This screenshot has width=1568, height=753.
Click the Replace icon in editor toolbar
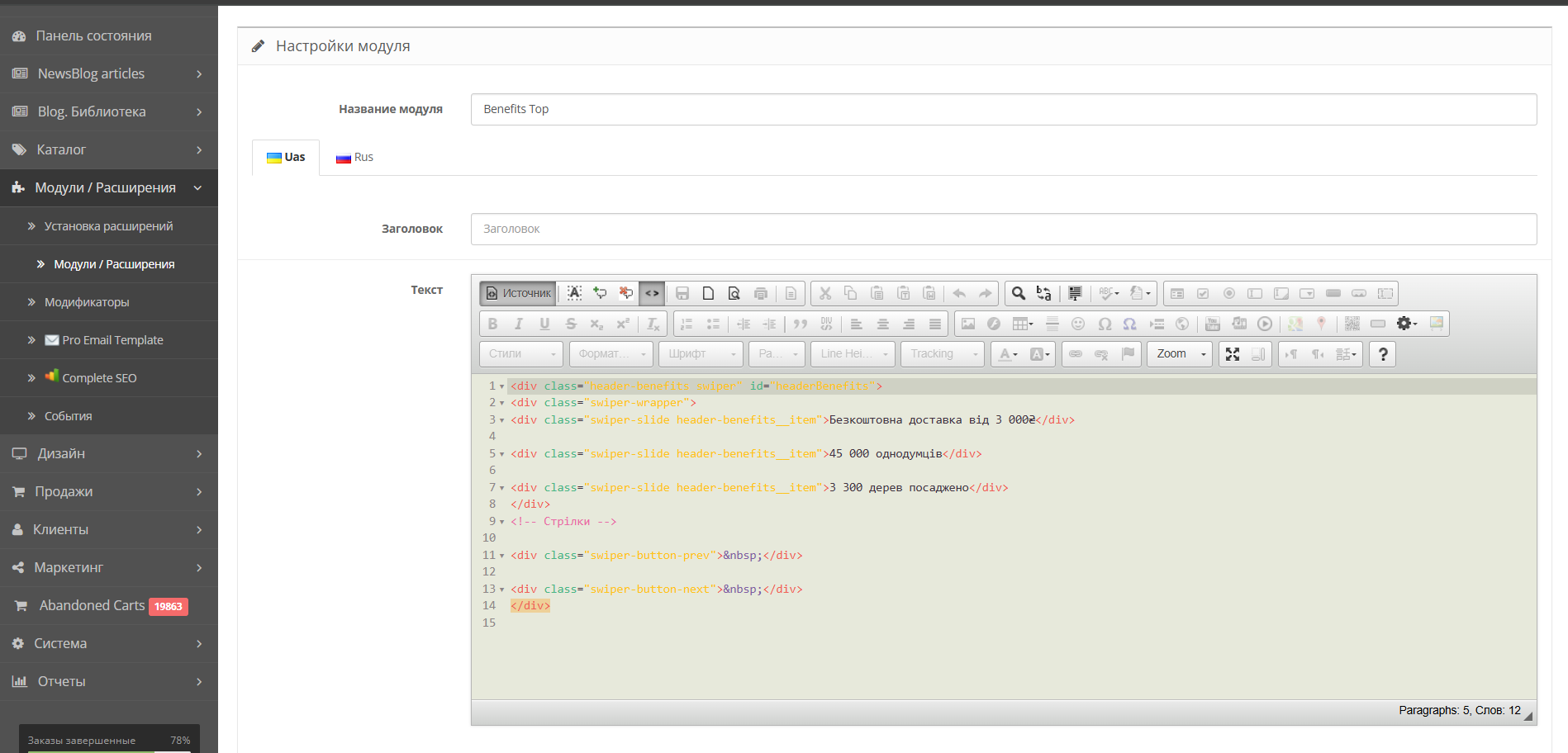(x=1044, y=293)
